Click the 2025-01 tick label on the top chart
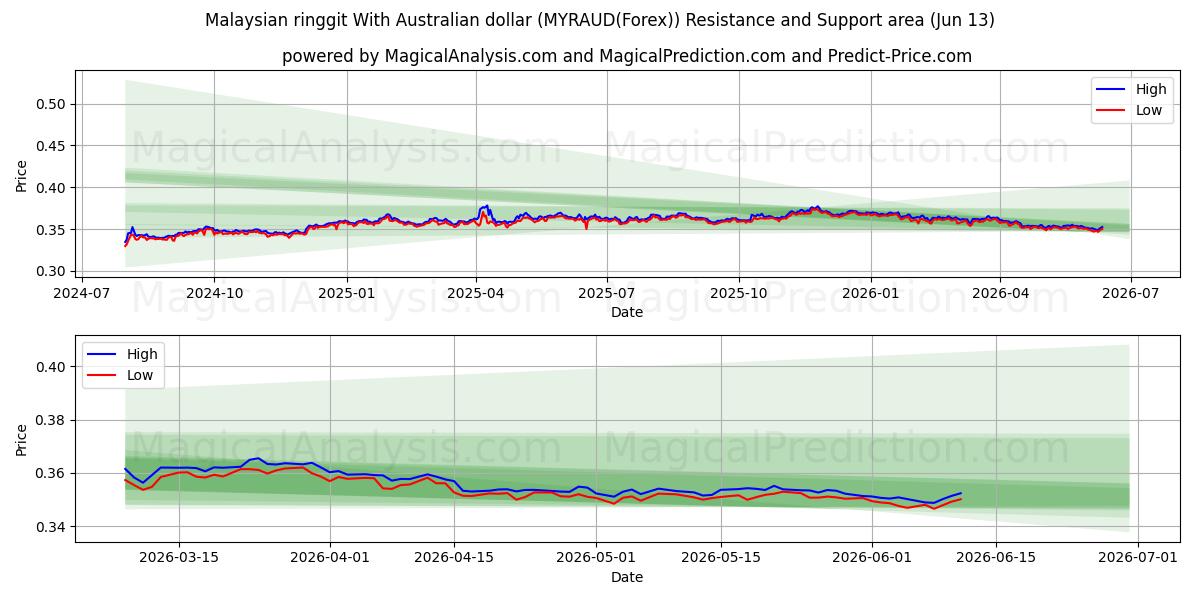 [347, 293]
